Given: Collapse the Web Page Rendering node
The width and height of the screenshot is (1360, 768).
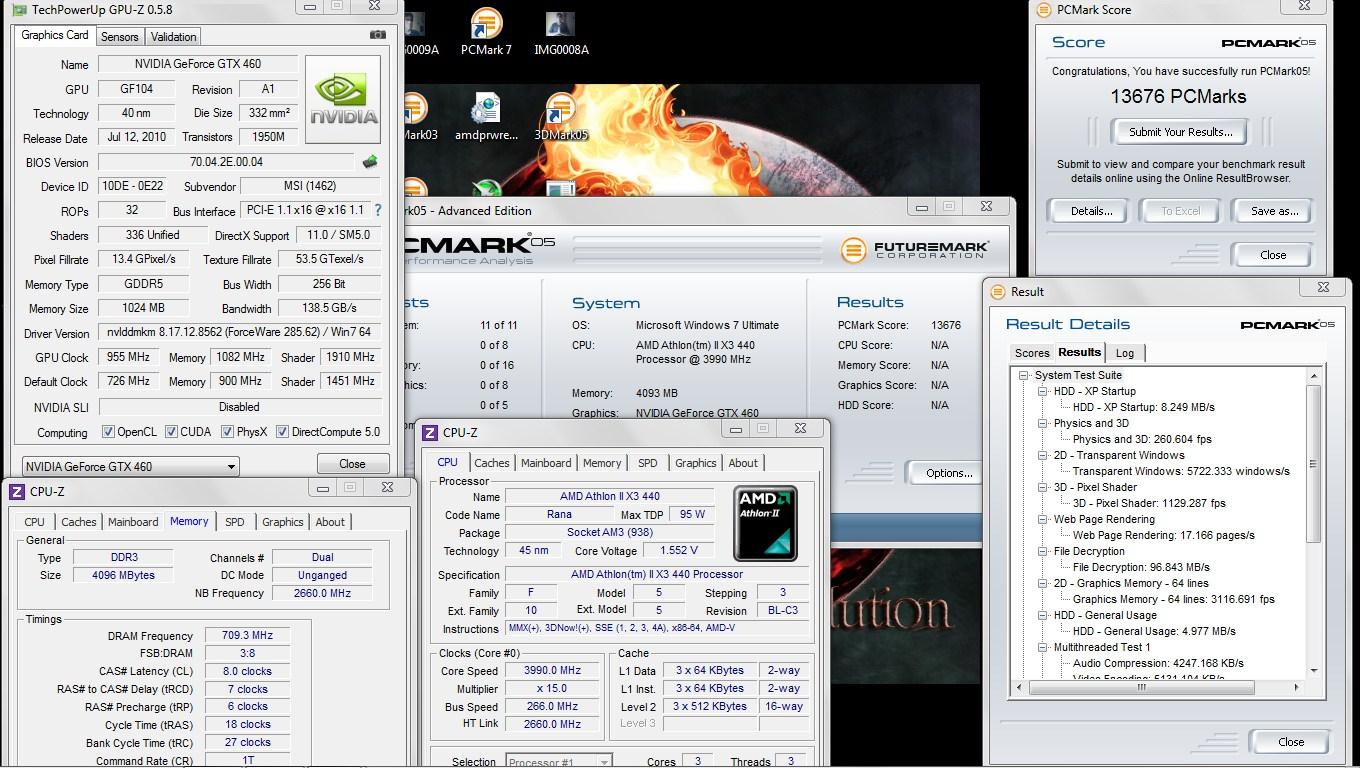Looking at the screenshot, I should point(1043,519).
